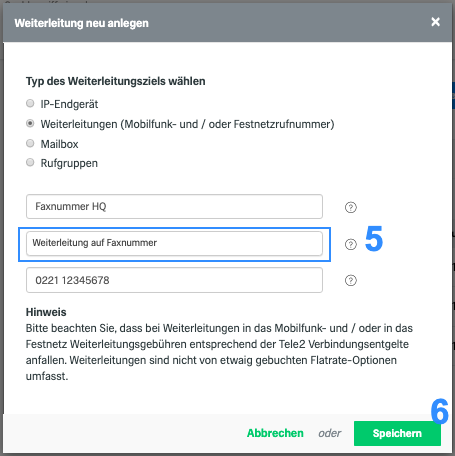Click the IP-Endgerät option label text

coord(69,104)
